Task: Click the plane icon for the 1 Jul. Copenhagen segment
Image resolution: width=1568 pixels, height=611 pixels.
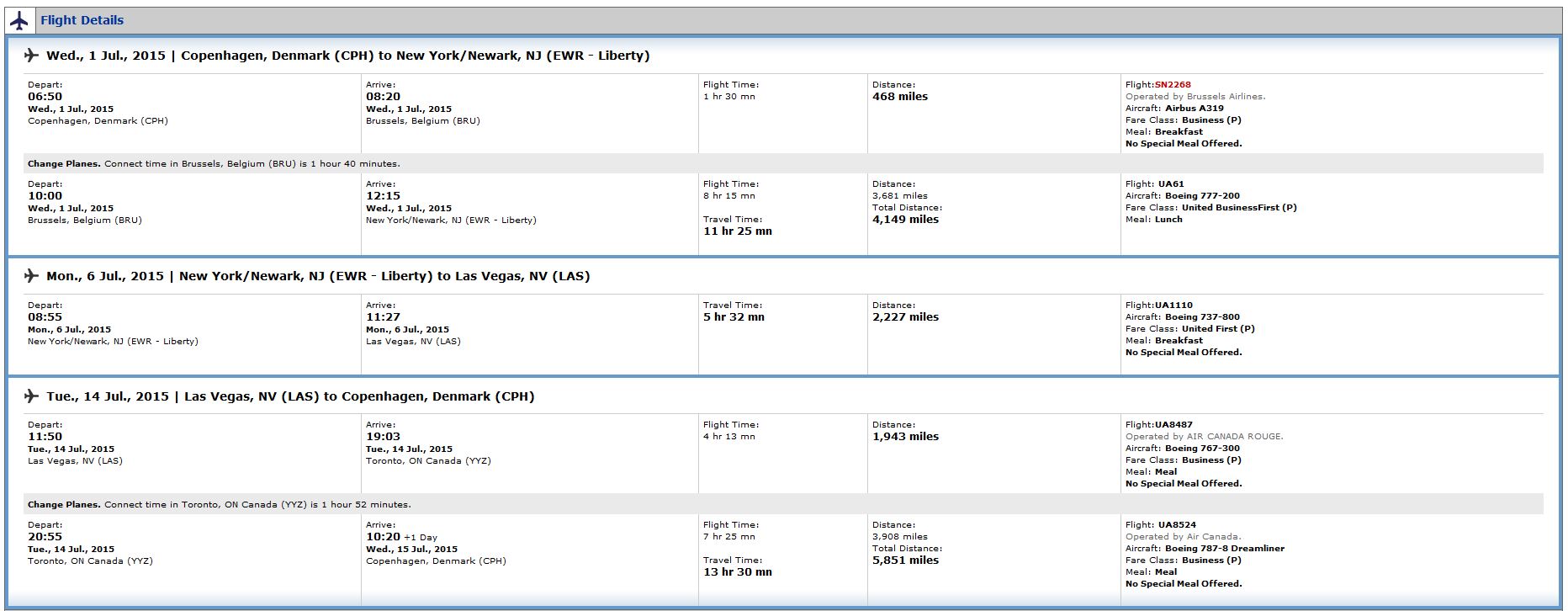Action: tap(31, 56)
